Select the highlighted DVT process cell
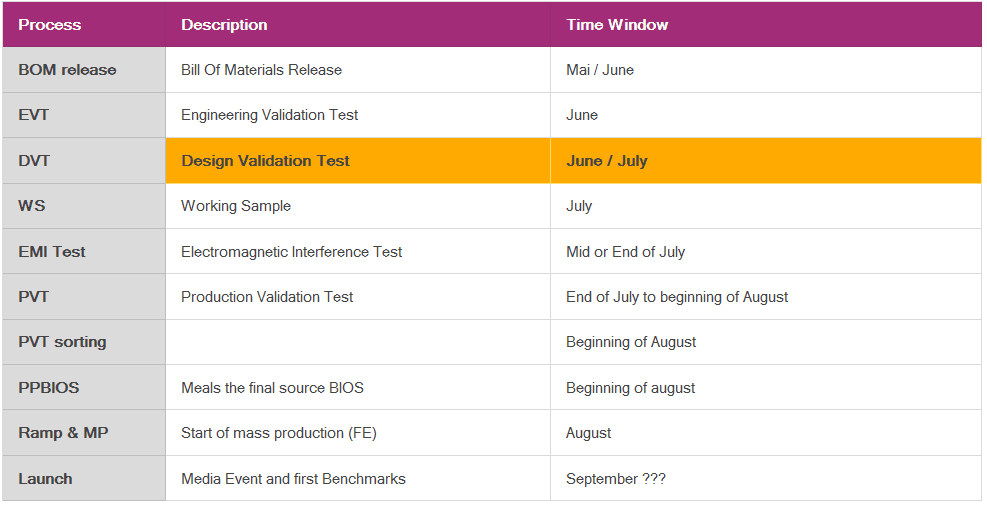Image resolution: width=987 pixels, height=507 pixels. pos(34,161)
